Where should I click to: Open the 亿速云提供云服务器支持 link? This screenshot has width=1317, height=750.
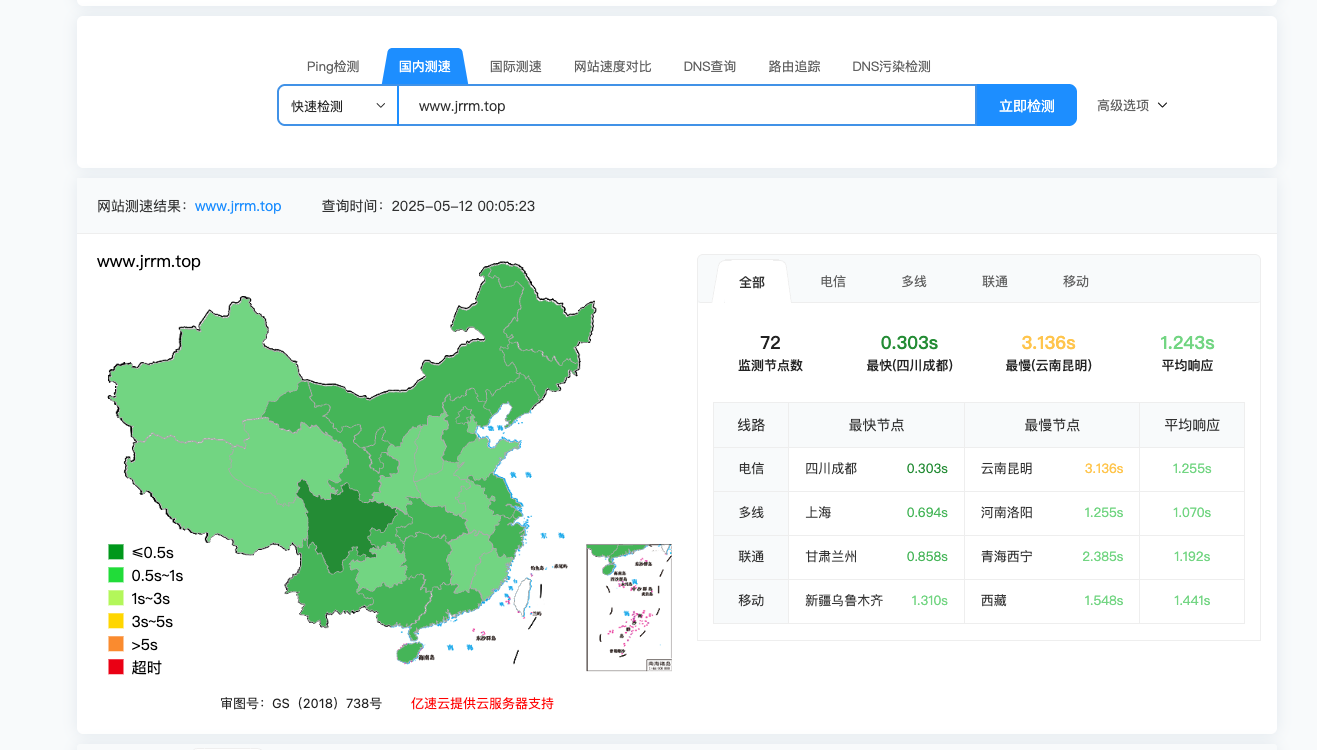click(x=482, y=703)
